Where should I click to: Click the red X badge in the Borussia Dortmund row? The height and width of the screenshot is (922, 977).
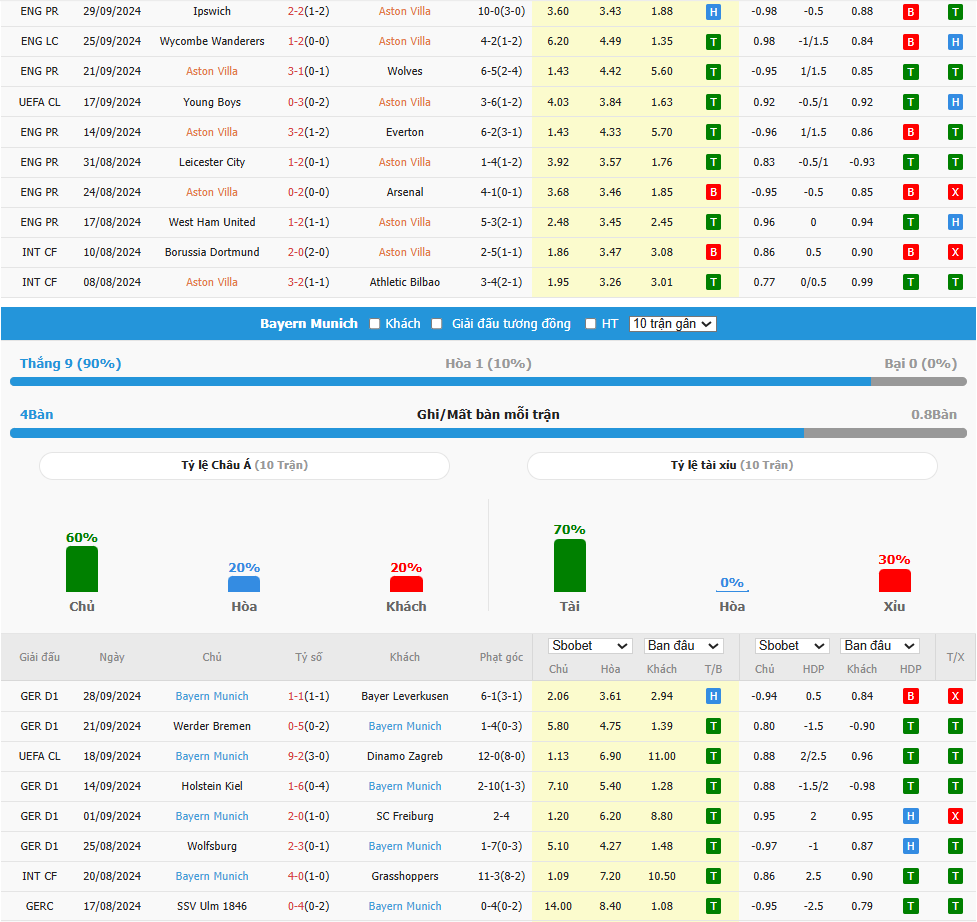click(955, 252)
